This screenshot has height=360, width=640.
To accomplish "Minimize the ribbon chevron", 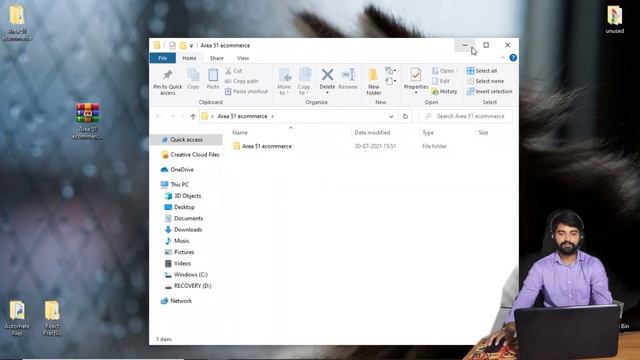I will [x=502, y=58].
